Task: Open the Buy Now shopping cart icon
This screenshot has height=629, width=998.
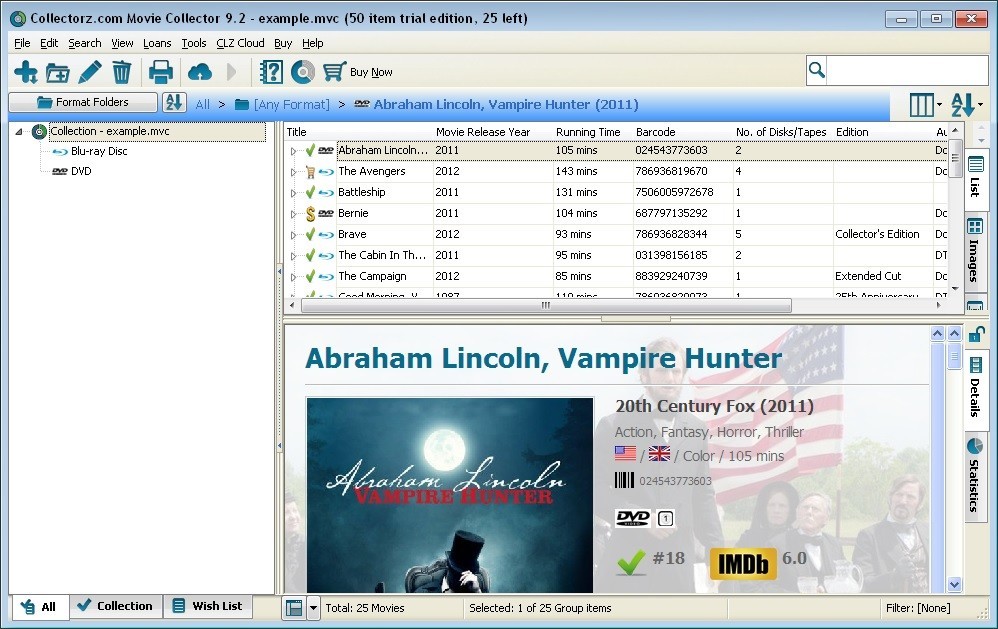Action: pyautogui.click(x=332, y=71)
